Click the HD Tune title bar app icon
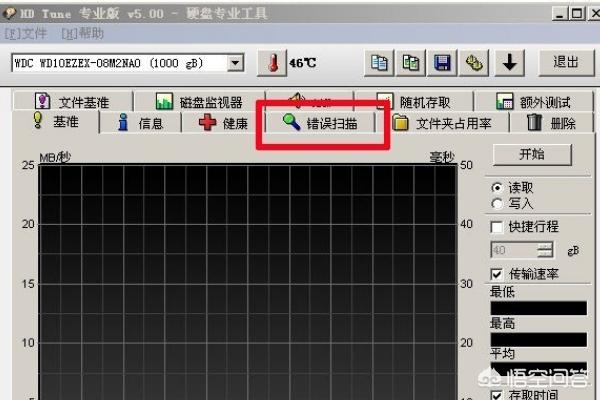This screenshot has width=600, height=400. coord(9,13)
